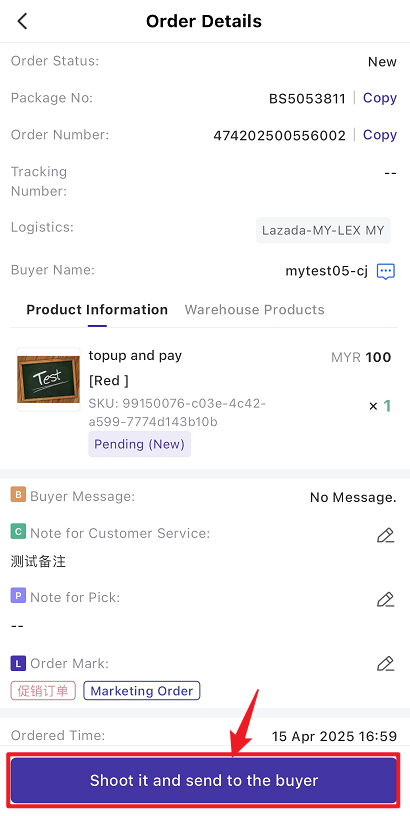Tap the Lazada-MY-LEX MY logistics tag
This screenshot has height=816, width=410.
(323, 230)
